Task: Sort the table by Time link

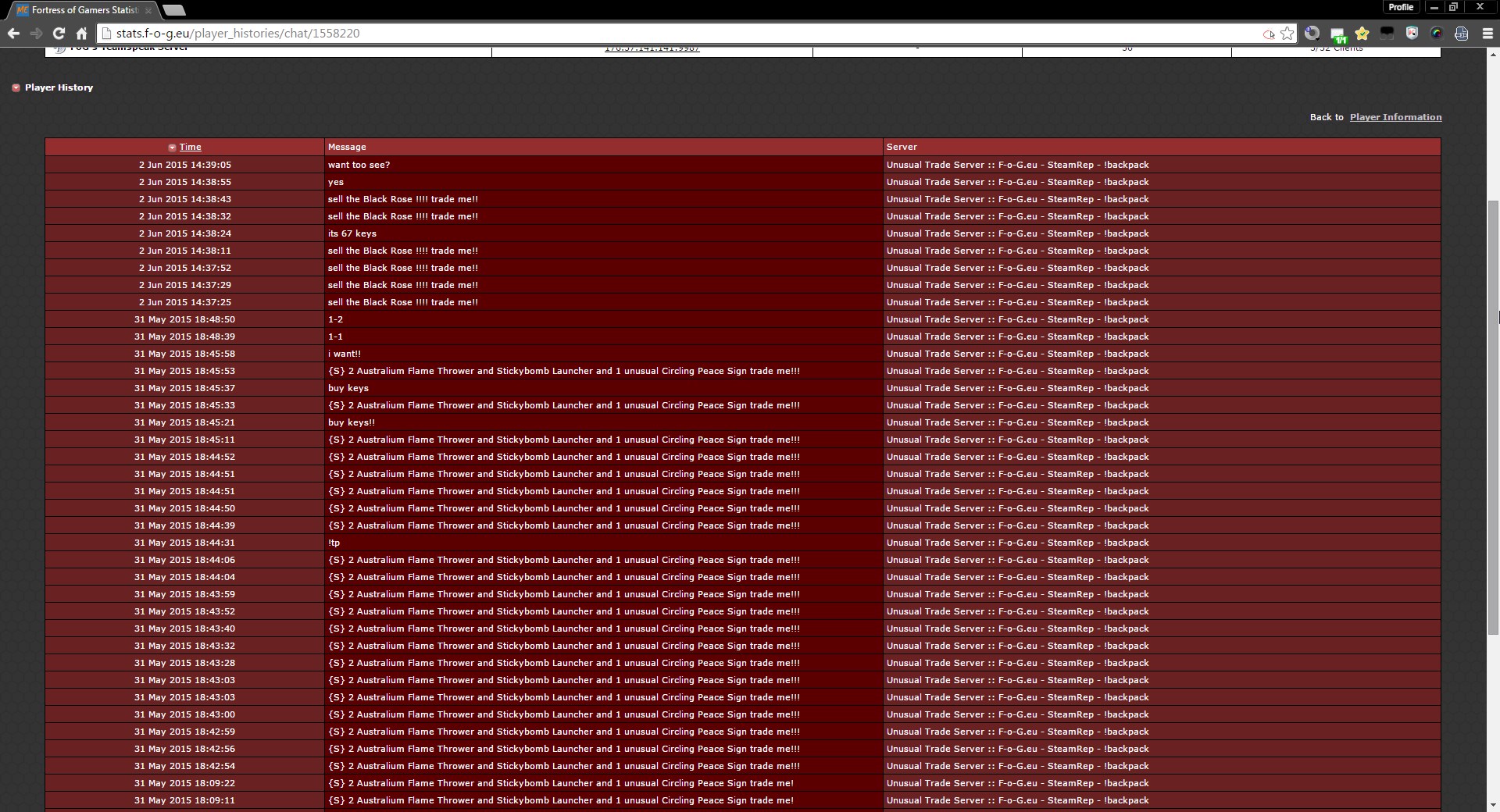Action: 190,147
